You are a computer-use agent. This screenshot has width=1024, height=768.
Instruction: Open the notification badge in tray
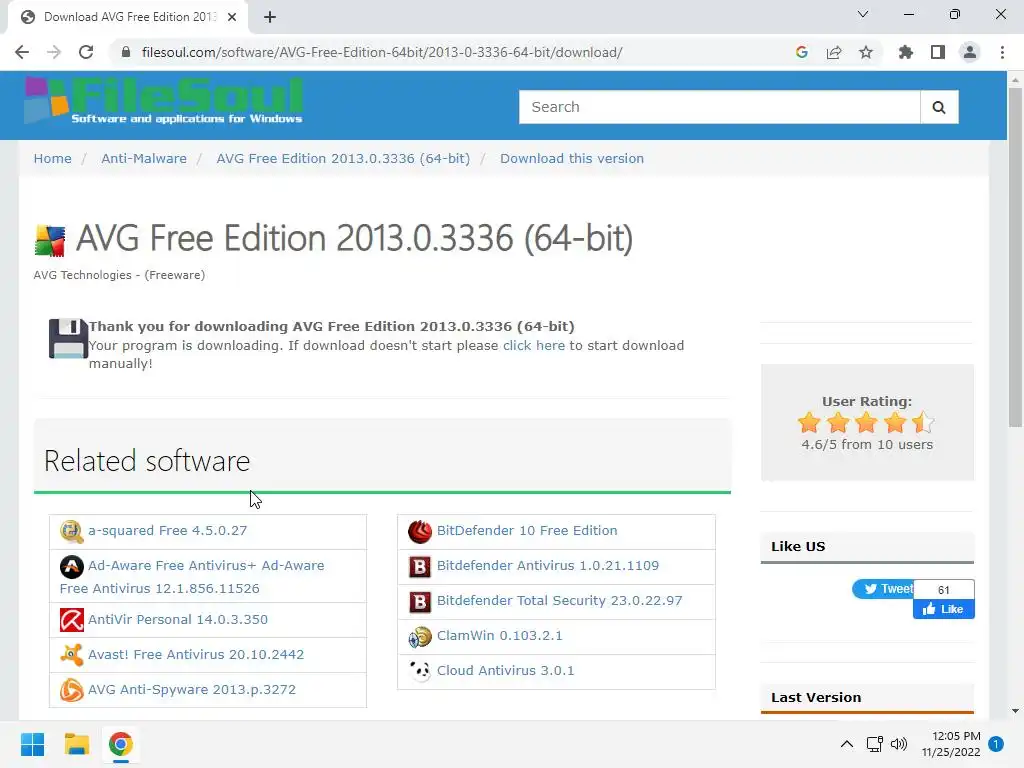[x=996, y=744]
